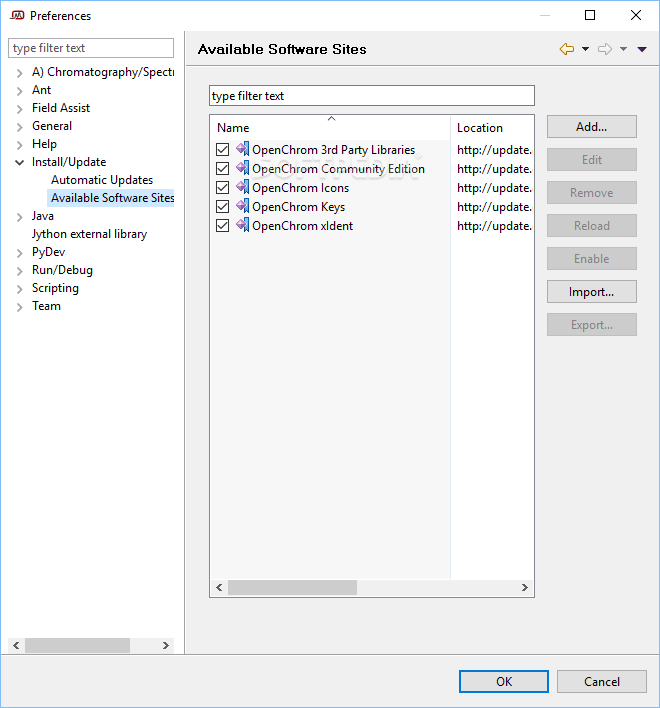Image resolution: width=660 pixels, height=708 pixels.
Task: Sort sites by Name column header
Action: click(x=330, y=128)
